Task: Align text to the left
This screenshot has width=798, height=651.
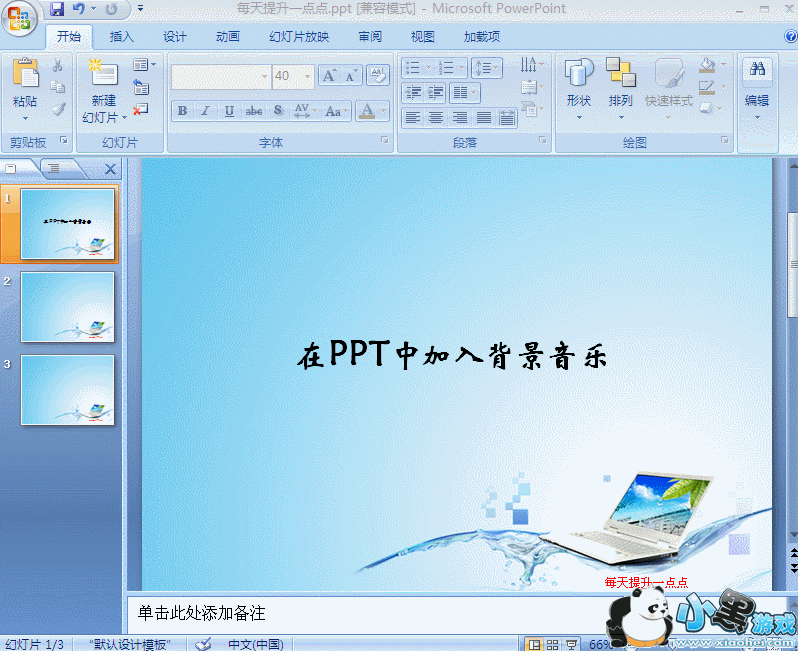Action: pos(413,118)
